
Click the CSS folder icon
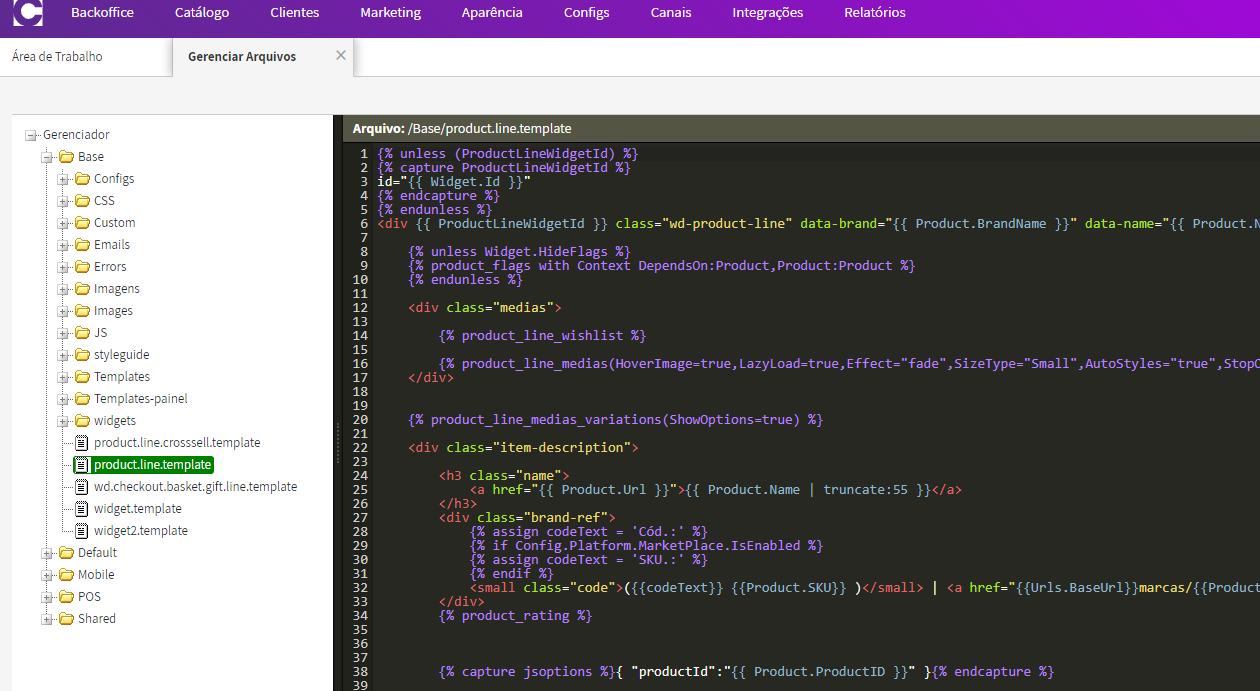pos(82,201)
